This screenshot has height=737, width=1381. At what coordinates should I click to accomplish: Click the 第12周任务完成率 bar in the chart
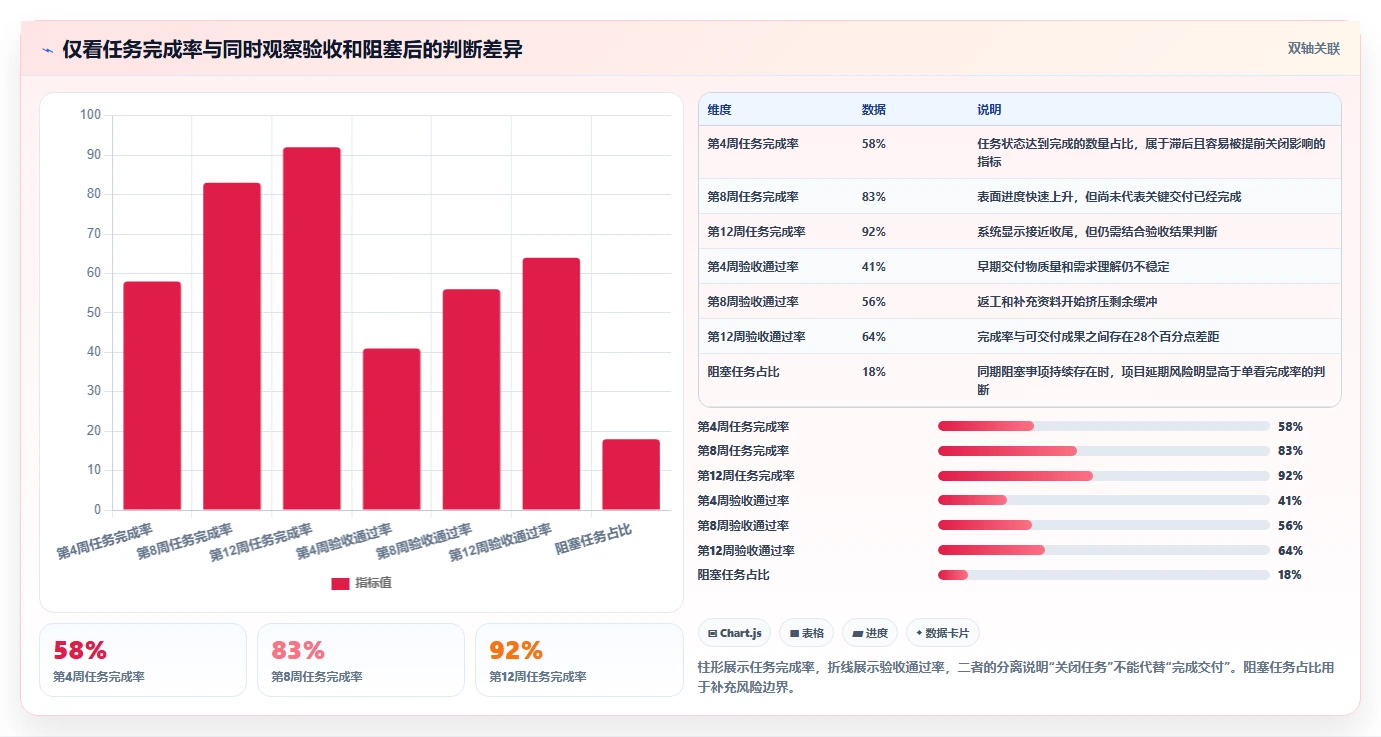[x=312, y=329]
